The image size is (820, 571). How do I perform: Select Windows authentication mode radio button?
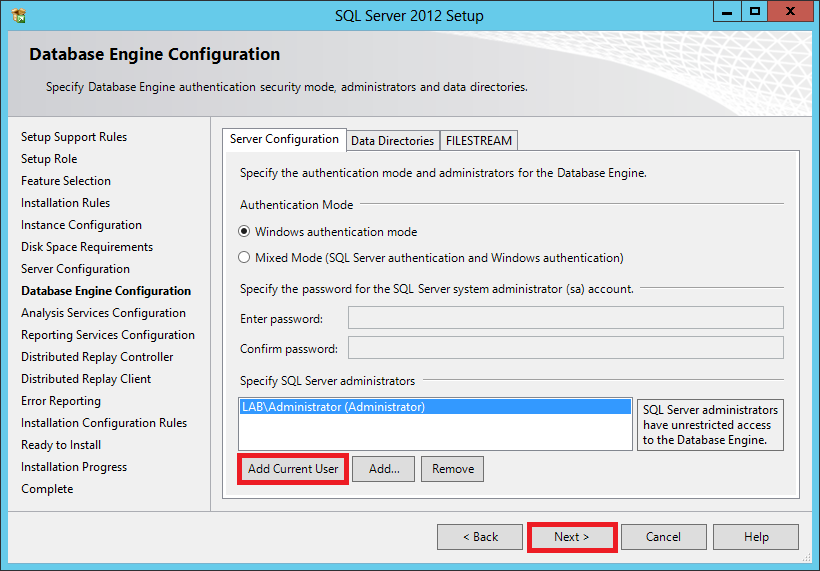click(x=245, y=232)
